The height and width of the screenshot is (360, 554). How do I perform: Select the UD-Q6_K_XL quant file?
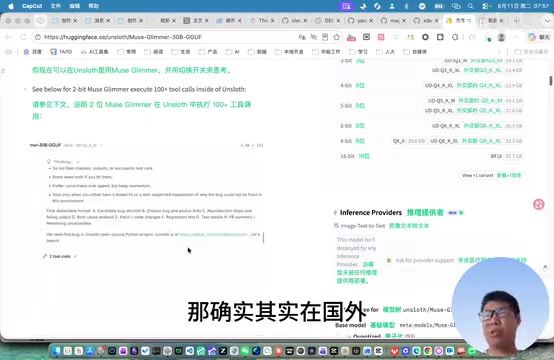coord(477,126)
